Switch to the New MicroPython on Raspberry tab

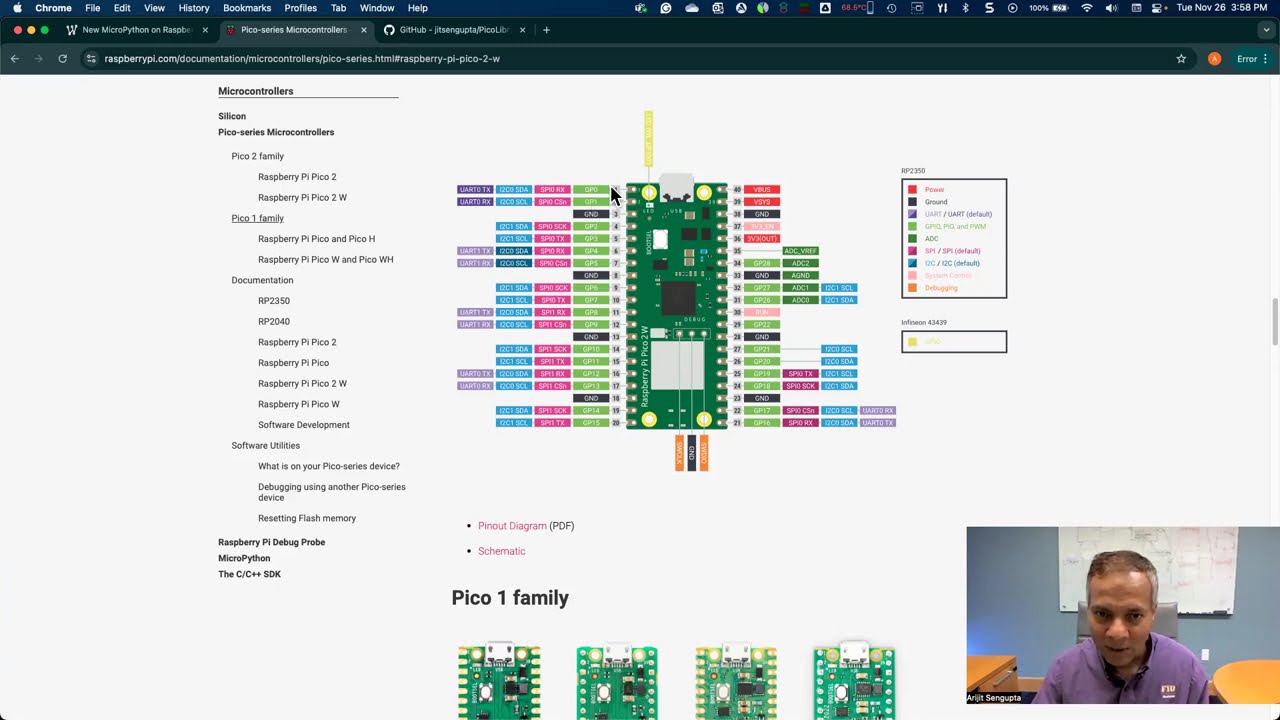137,30
